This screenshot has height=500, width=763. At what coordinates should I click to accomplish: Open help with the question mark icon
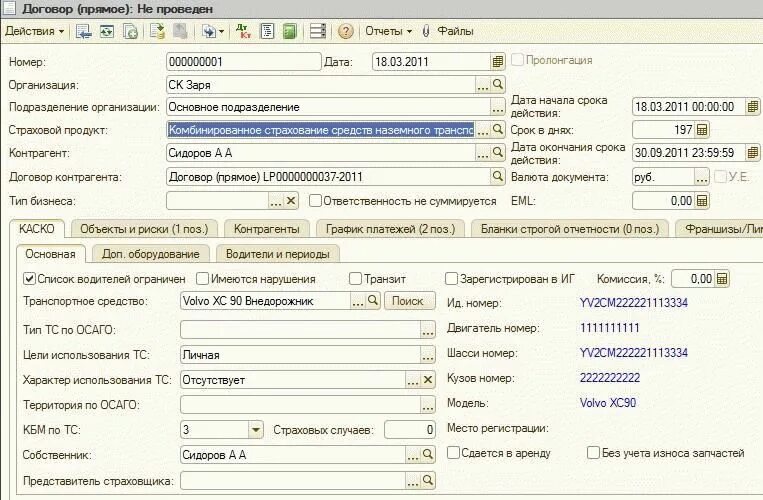[x=345, y=32]
